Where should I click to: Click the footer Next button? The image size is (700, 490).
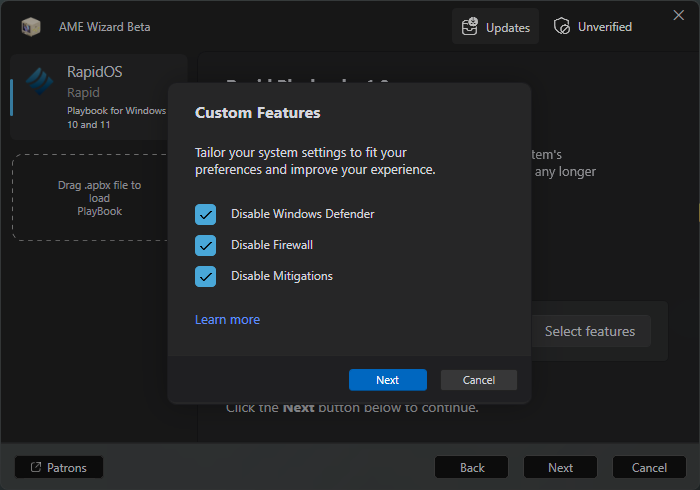click(560, 467)
